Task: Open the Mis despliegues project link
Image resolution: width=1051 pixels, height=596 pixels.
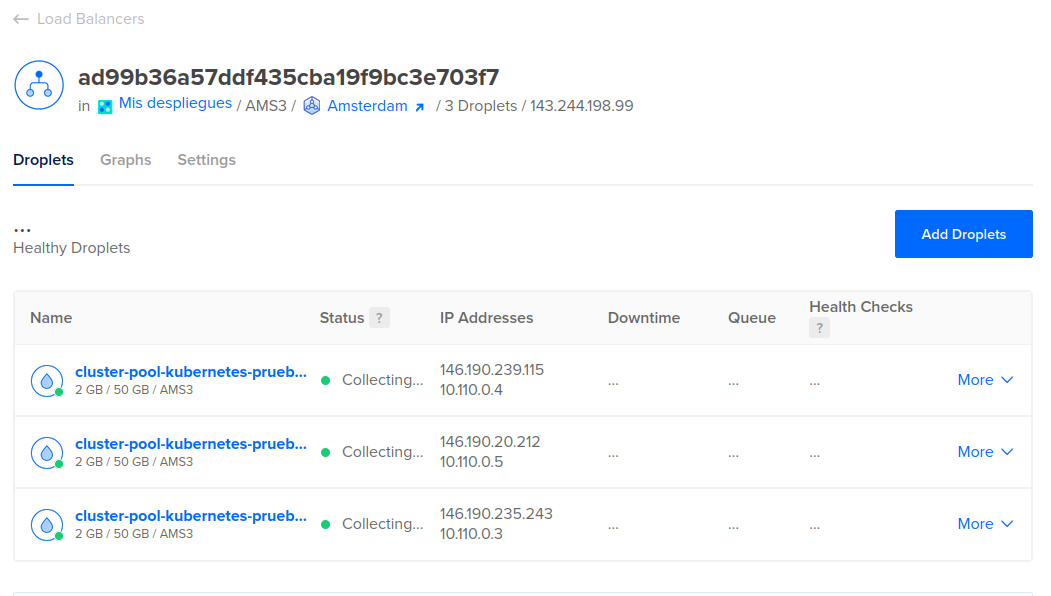Action: coord(175,104)
